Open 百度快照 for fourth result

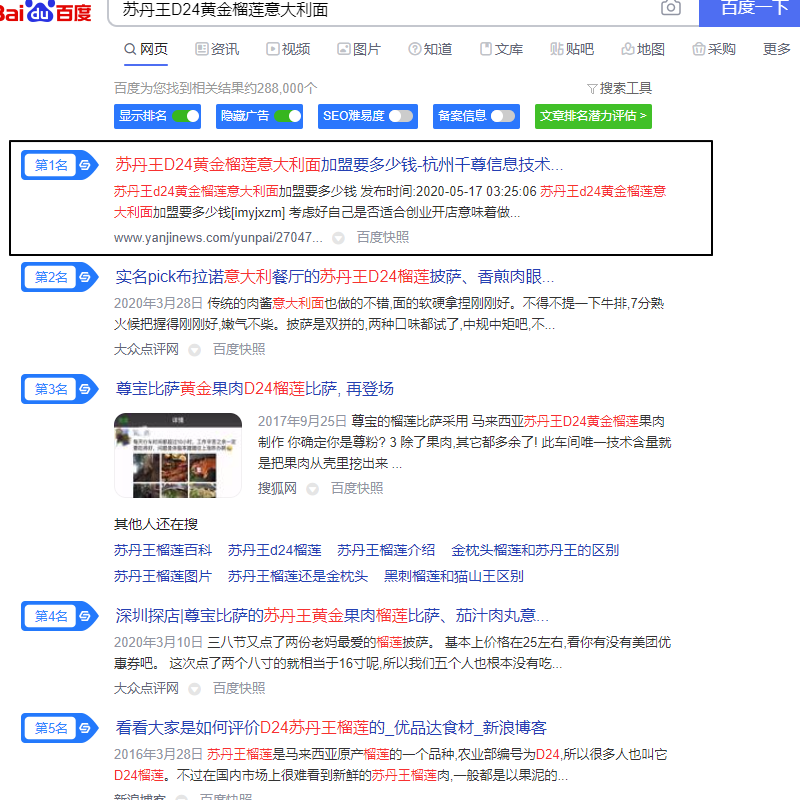coord(239,689)
